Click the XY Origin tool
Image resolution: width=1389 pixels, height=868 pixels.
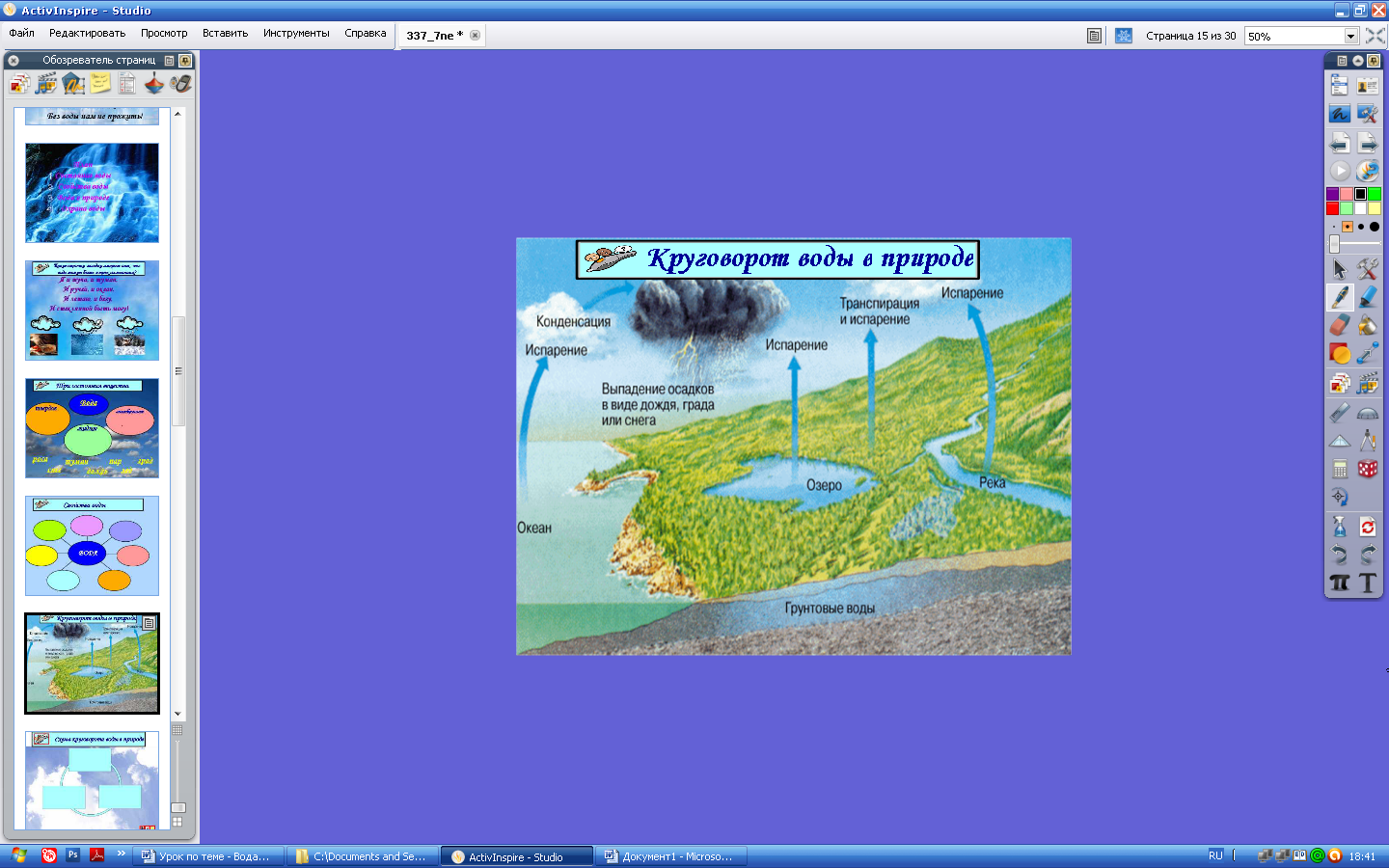[1340, 497]
